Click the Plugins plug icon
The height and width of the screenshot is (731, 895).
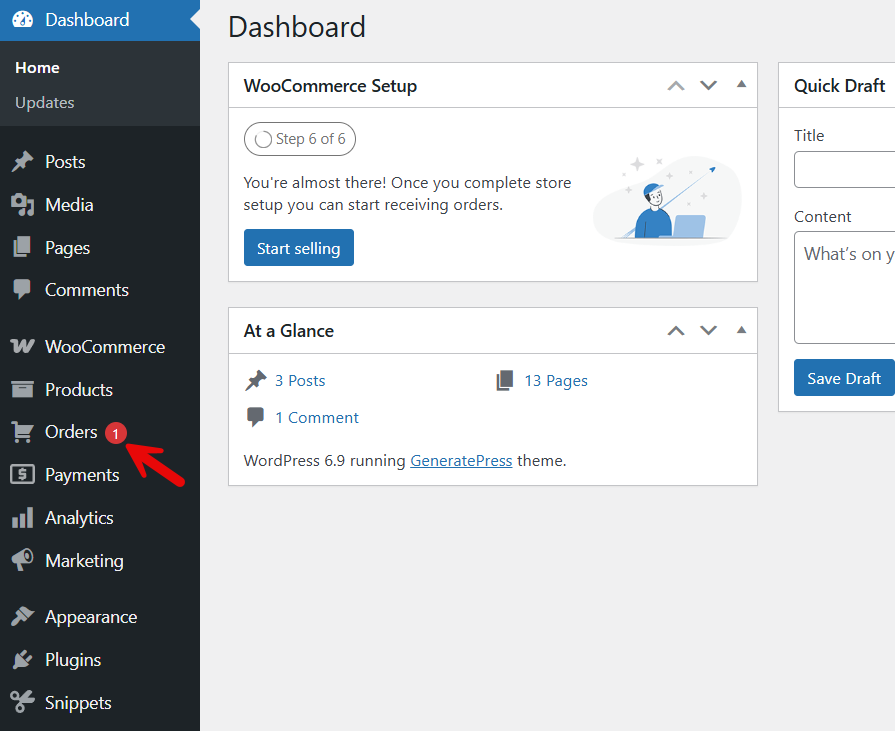click(22, 660)
